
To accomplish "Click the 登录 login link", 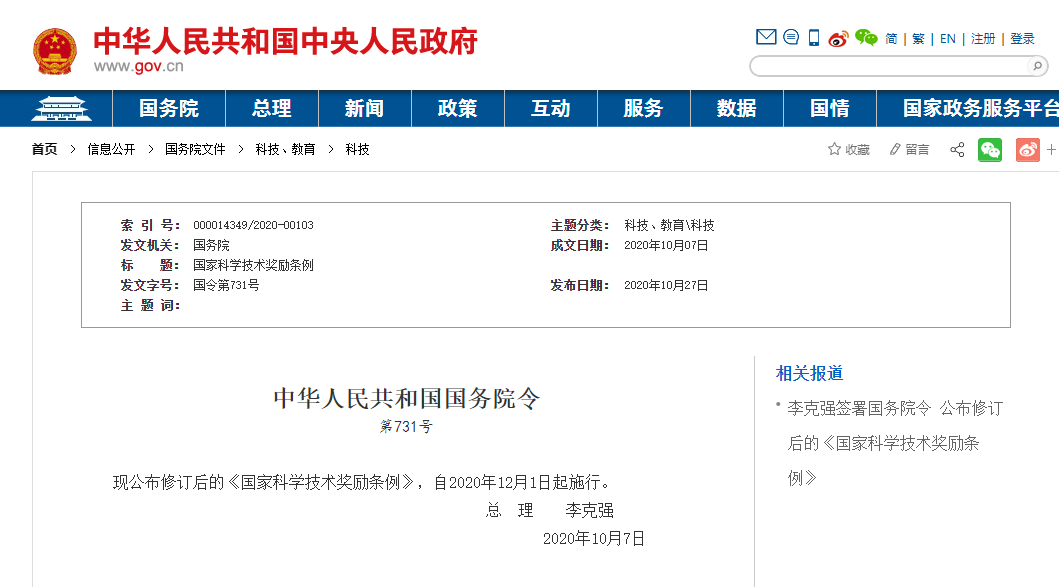I will (1022, 39).
